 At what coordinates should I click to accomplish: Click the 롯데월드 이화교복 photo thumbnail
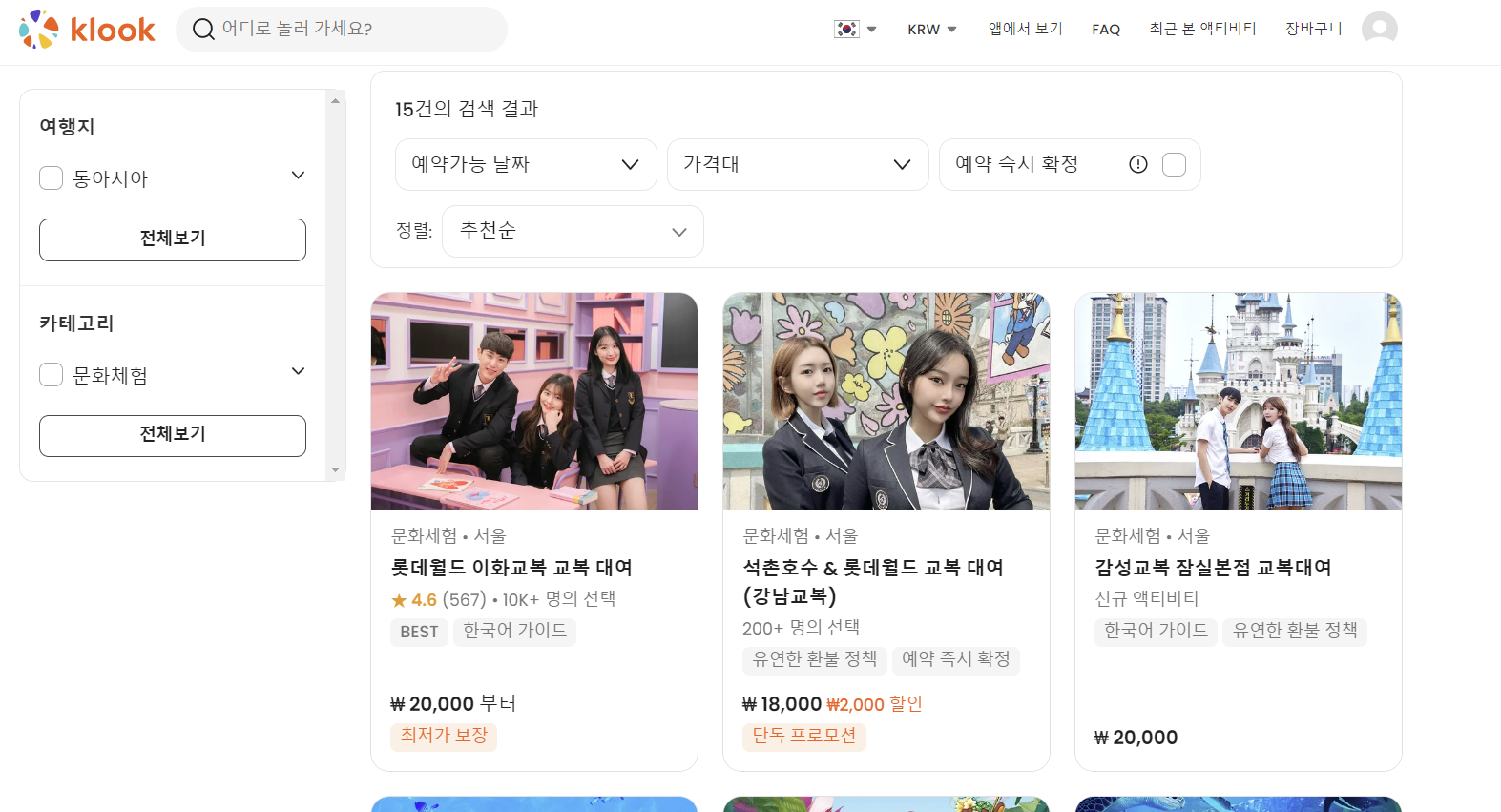coord(534,402)
